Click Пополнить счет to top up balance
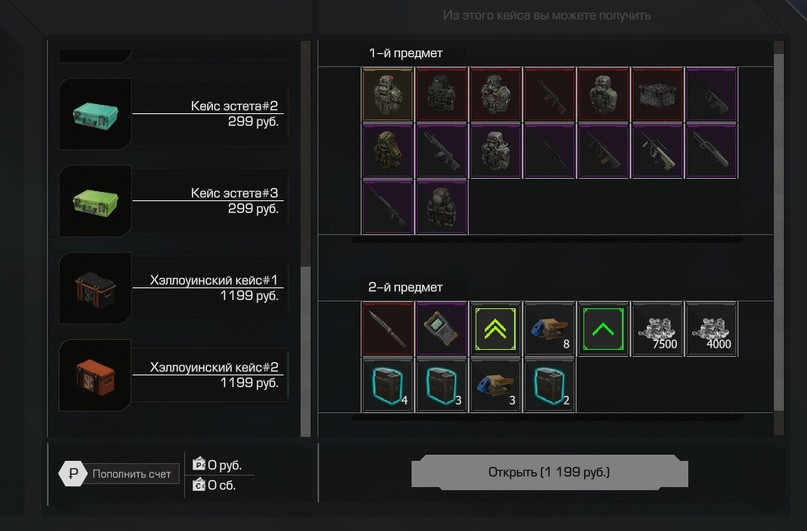Screen dimensions: 807x531 pos(119,474)
